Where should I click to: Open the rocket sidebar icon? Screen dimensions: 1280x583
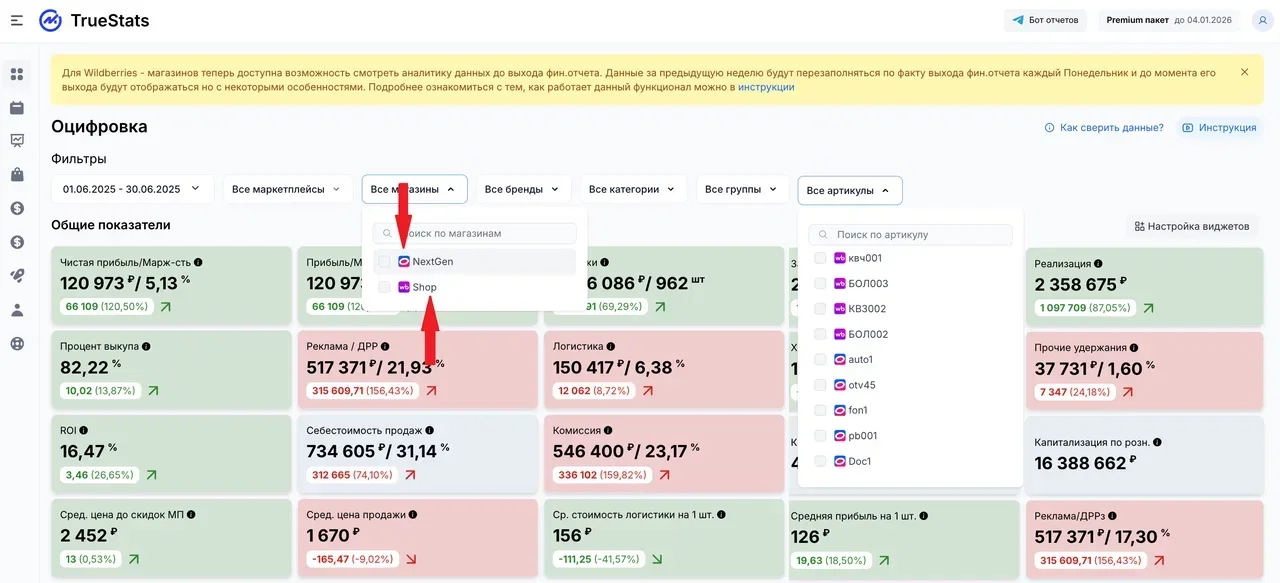click(x=17, y=275)
